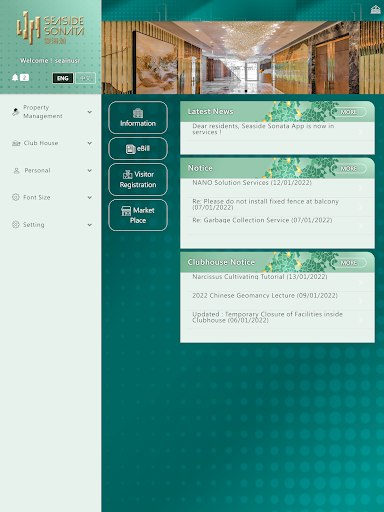Image resolution: width=384 pixels, height=512 pixels.
Task: Click the Property Management sidebar icon
Action: click(16, 112)
